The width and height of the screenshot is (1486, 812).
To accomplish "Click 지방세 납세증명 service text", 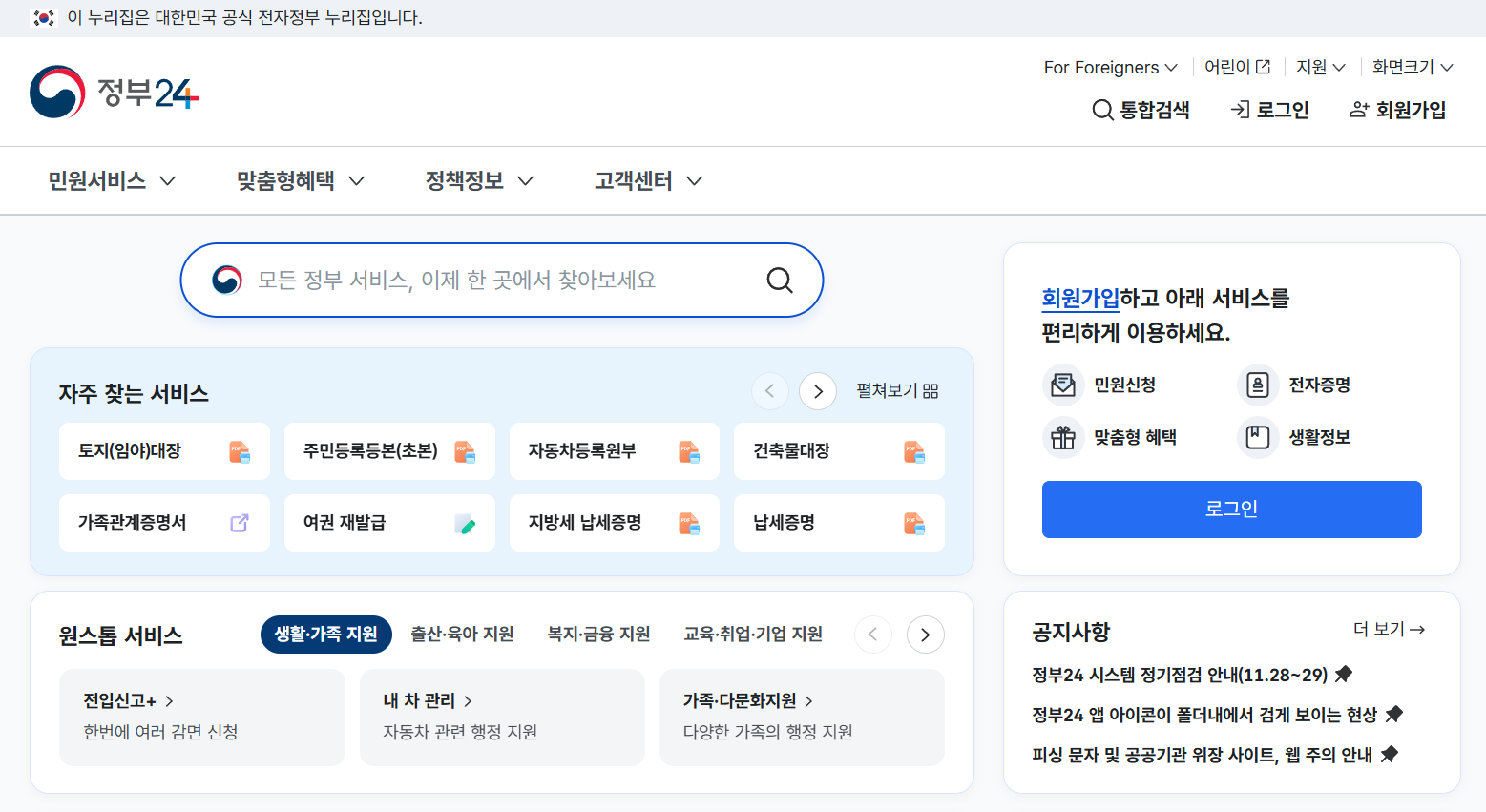I will pos(585,523).
